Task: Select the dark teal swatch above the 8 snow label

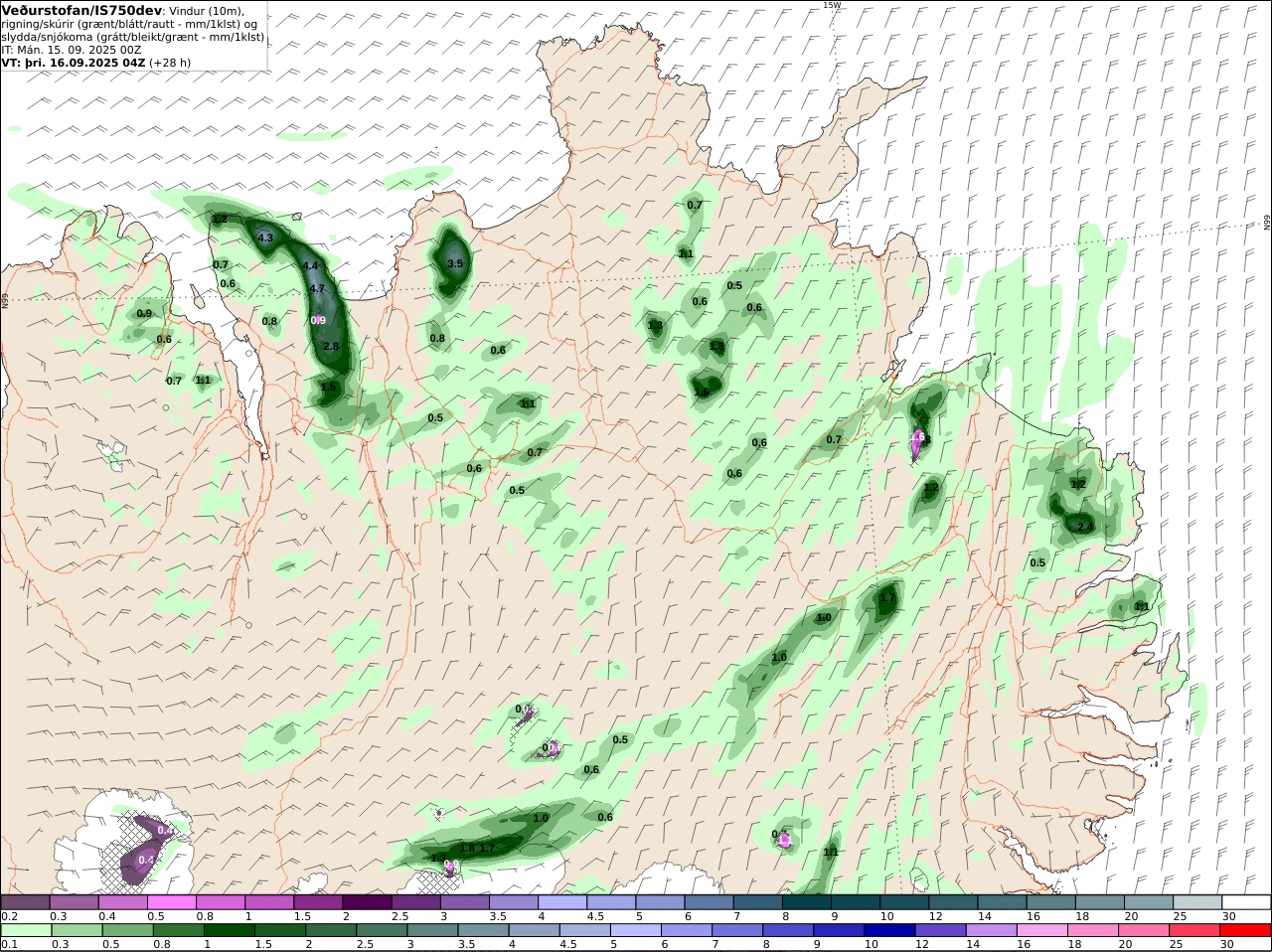Action: tap(807, 902)
